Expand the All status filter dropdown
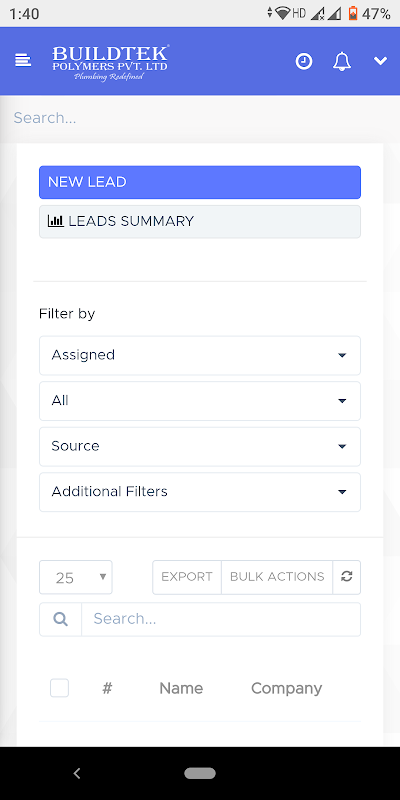This screenshot has height=800, width=400. pyautogui.click(x=200, y=401)
